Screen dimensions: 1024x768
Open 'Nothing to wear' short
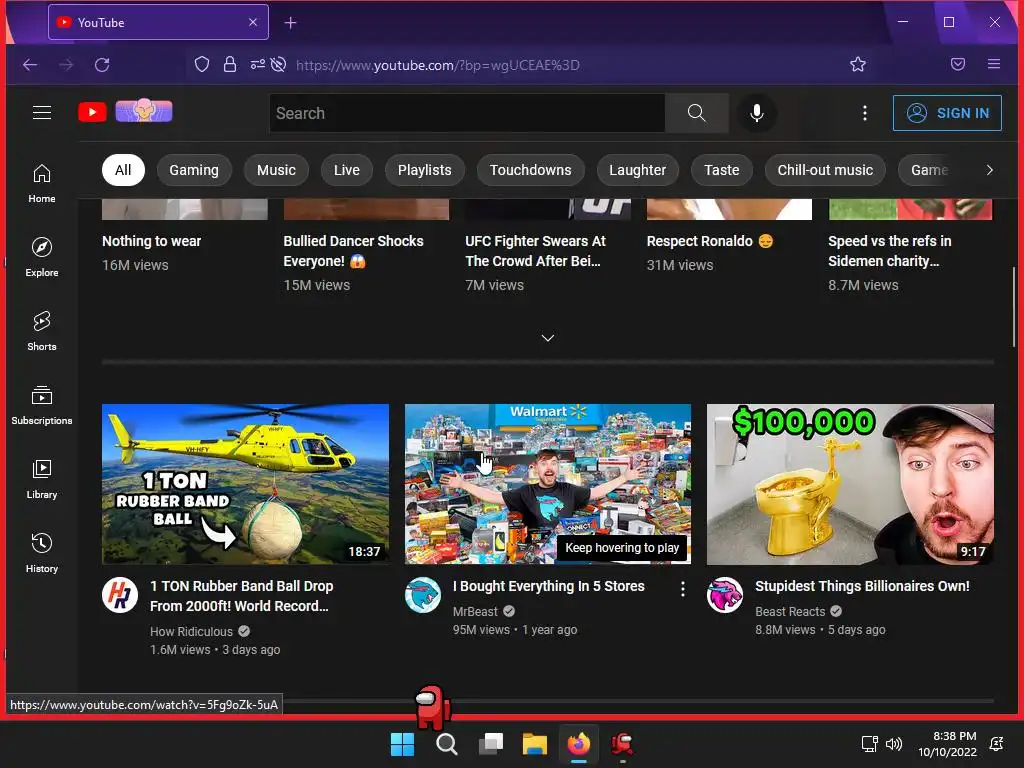[152, 241]
